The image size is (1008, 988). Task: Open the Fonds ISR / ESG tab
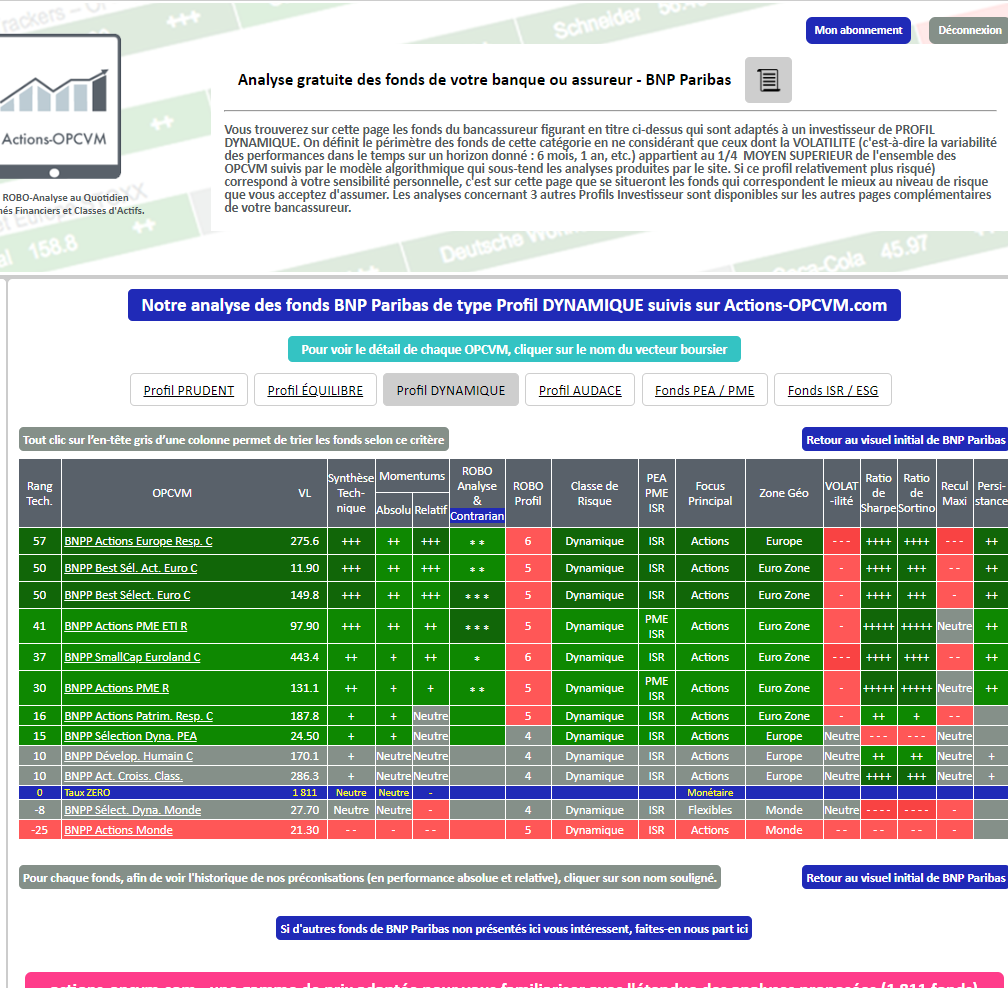click(x=832, y=390)
